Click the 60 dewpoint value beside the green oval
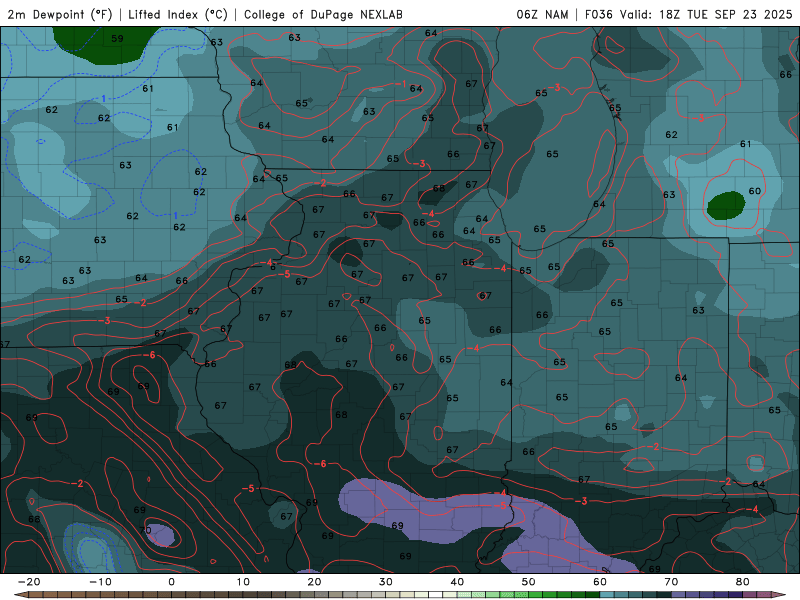800x600 pixels. click(755, 191)
